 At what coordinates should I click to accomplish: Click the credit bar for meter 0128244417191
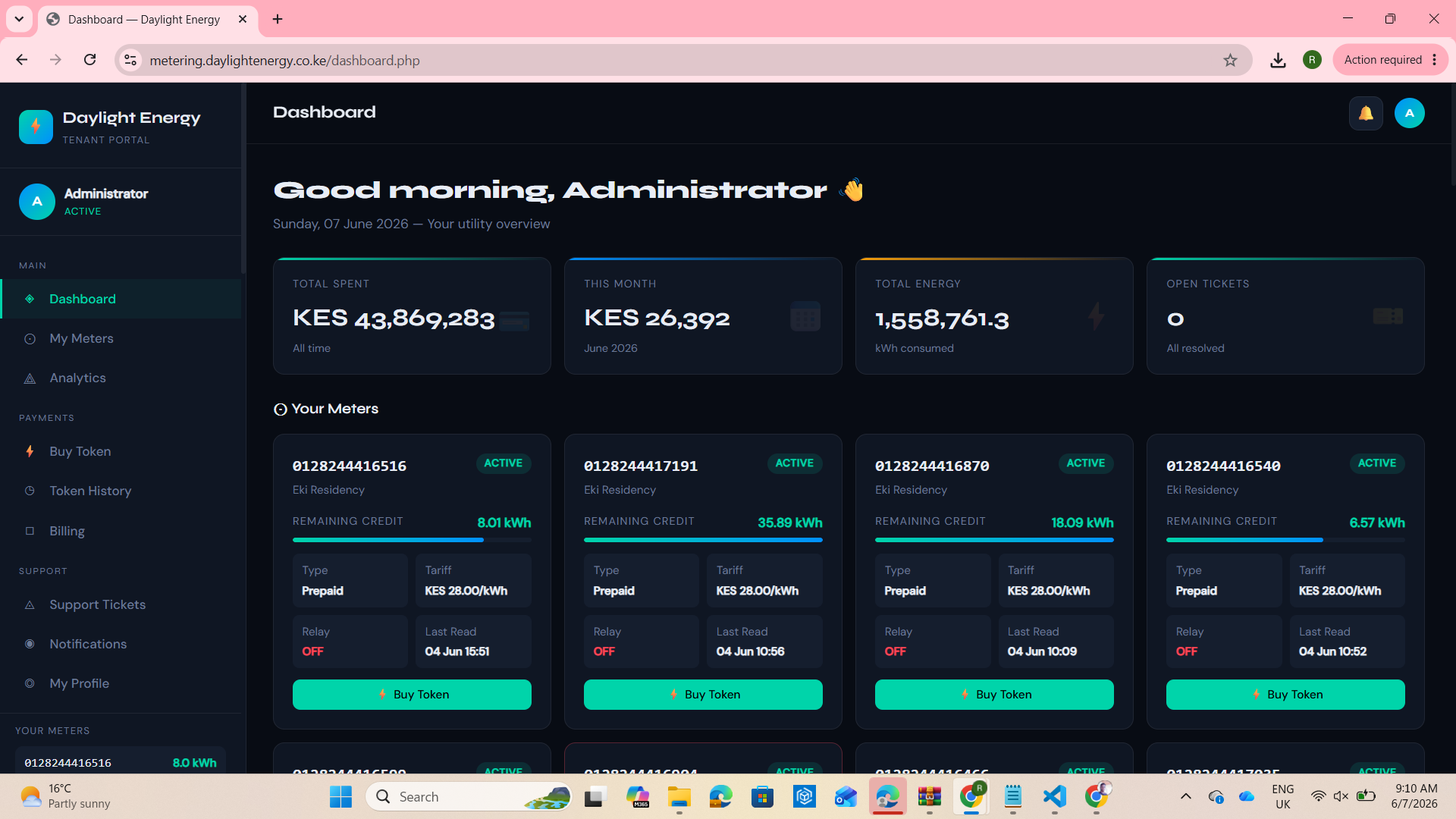pos(703,540)
